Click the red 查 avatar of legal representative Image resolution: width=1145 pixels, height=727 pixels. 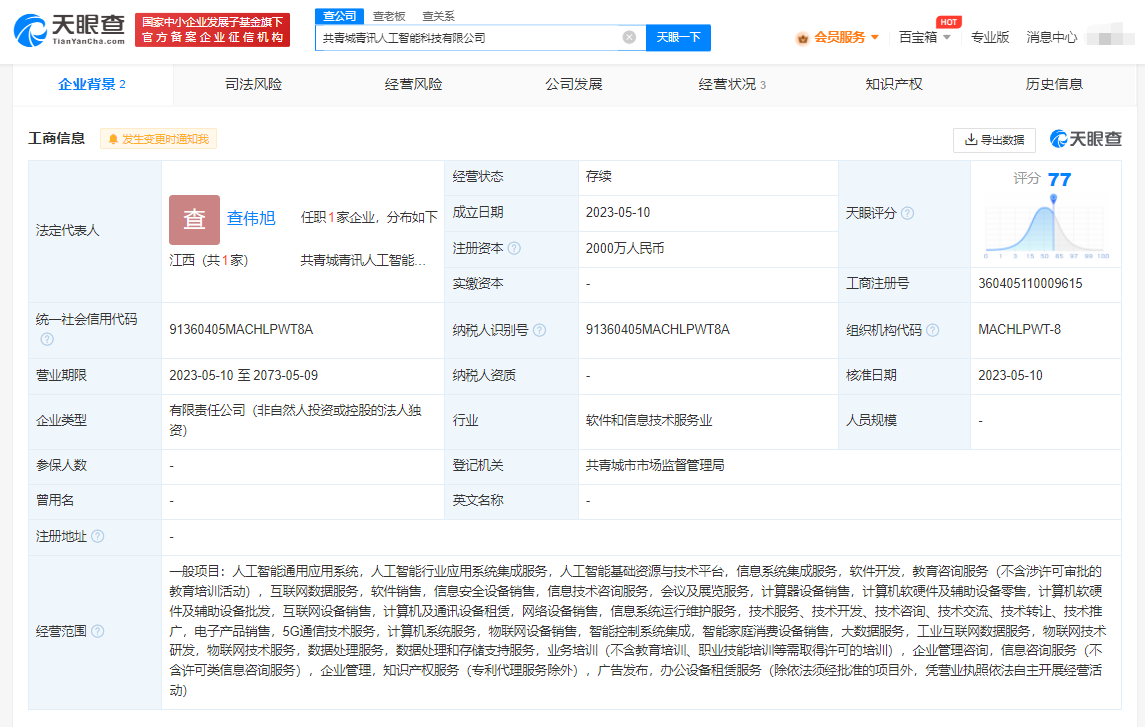194,219
